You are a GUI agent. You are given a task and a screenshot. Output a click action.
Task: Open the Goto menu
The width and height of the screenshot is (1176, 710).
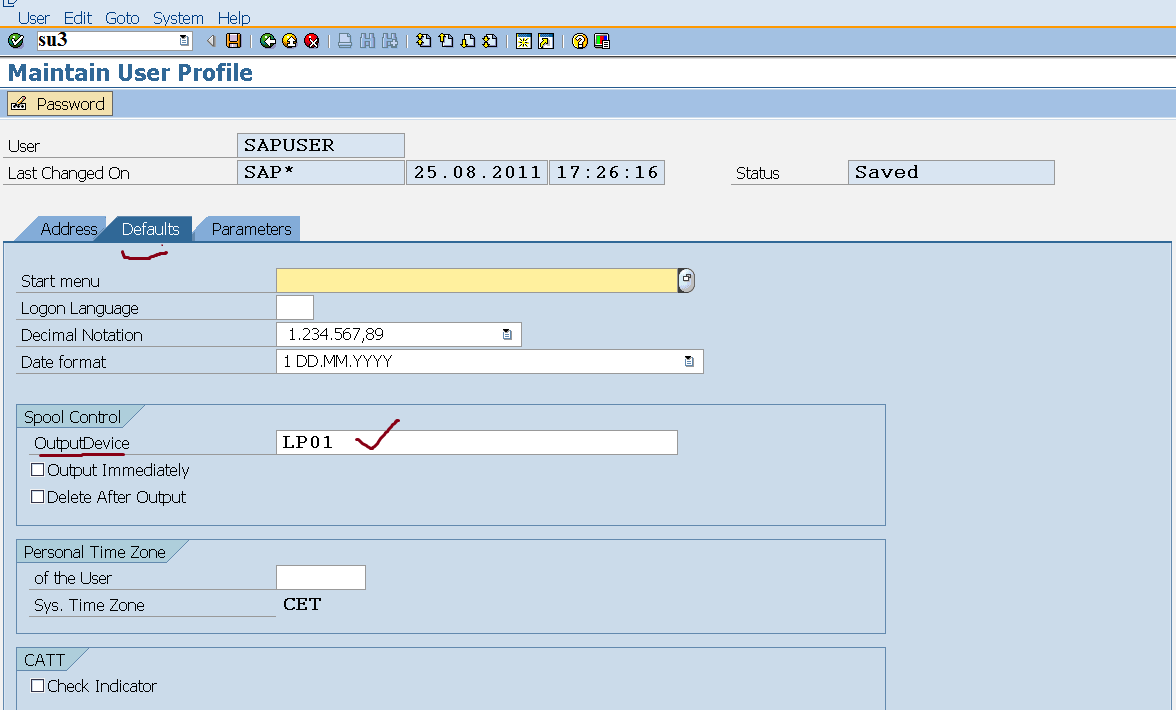point(122,17)
